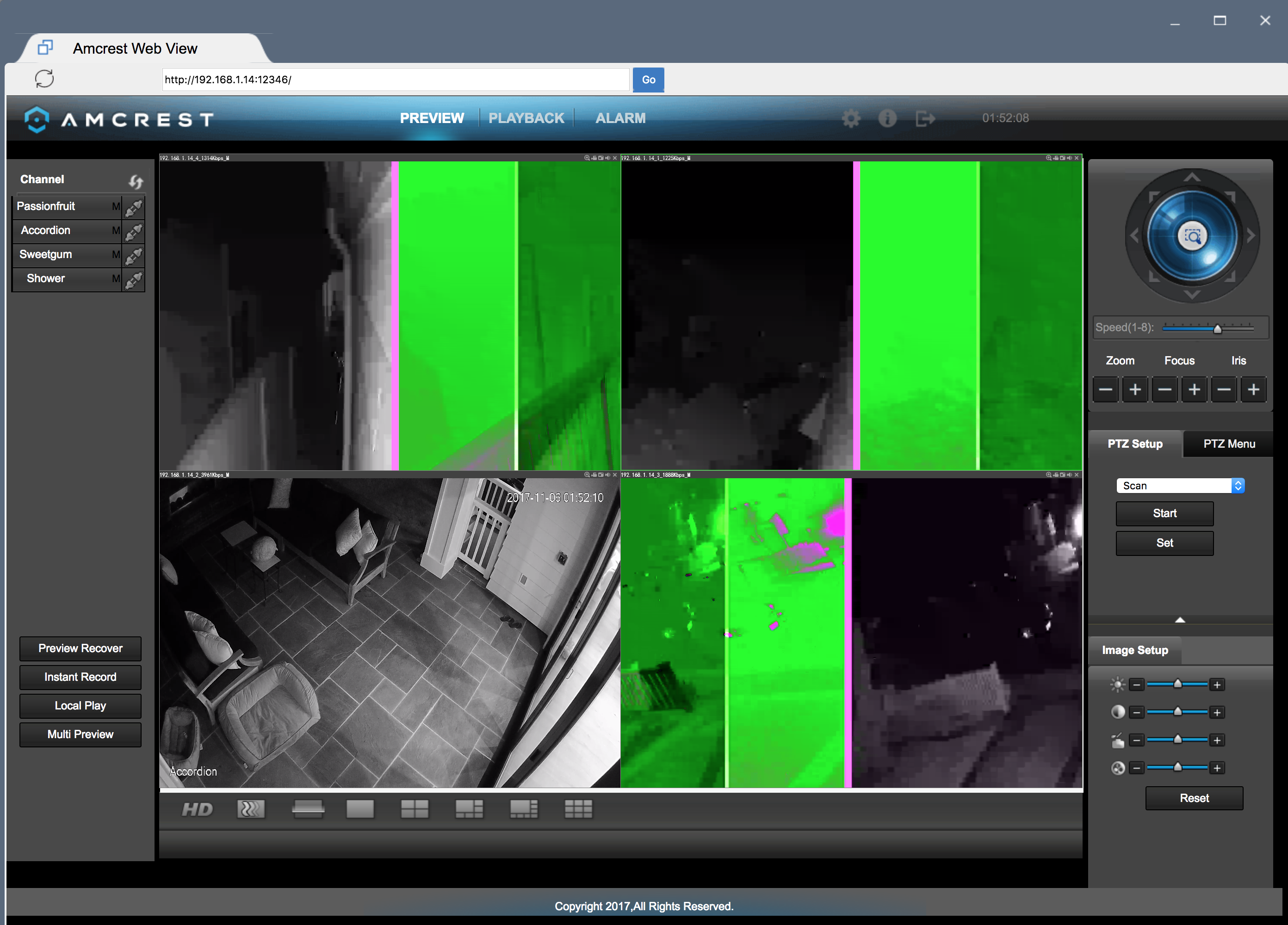Pan the PTZ camera up

(1192, 177)
